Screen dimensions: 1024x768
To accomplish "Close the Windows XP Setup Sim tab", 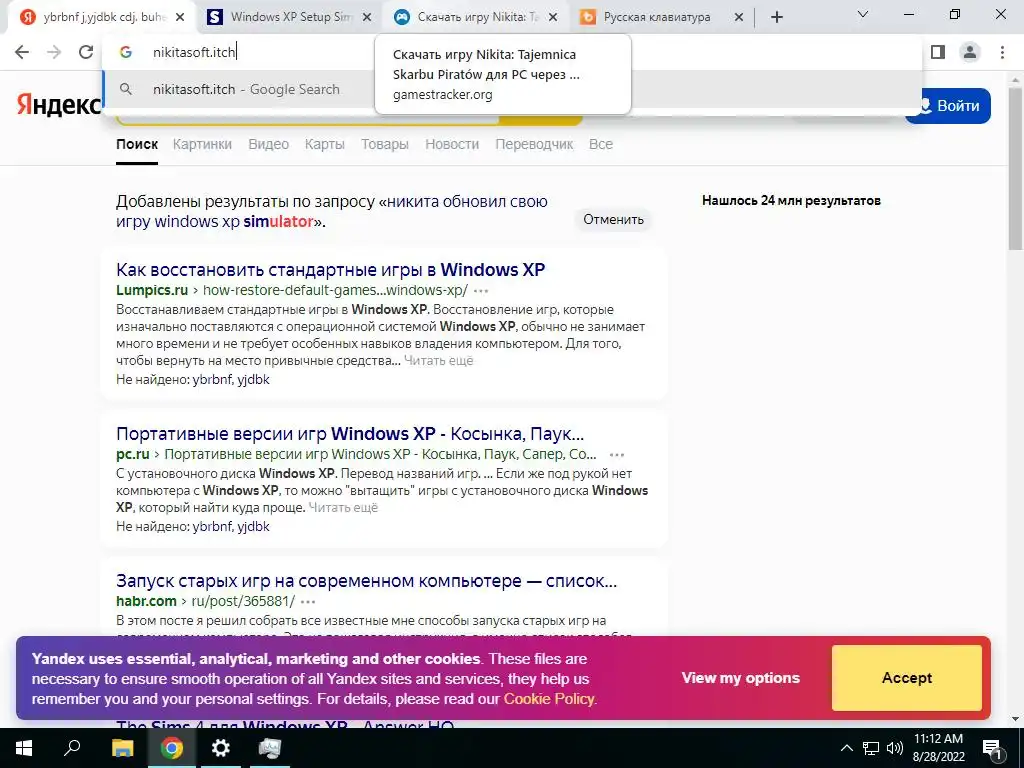I will (367, 17).
